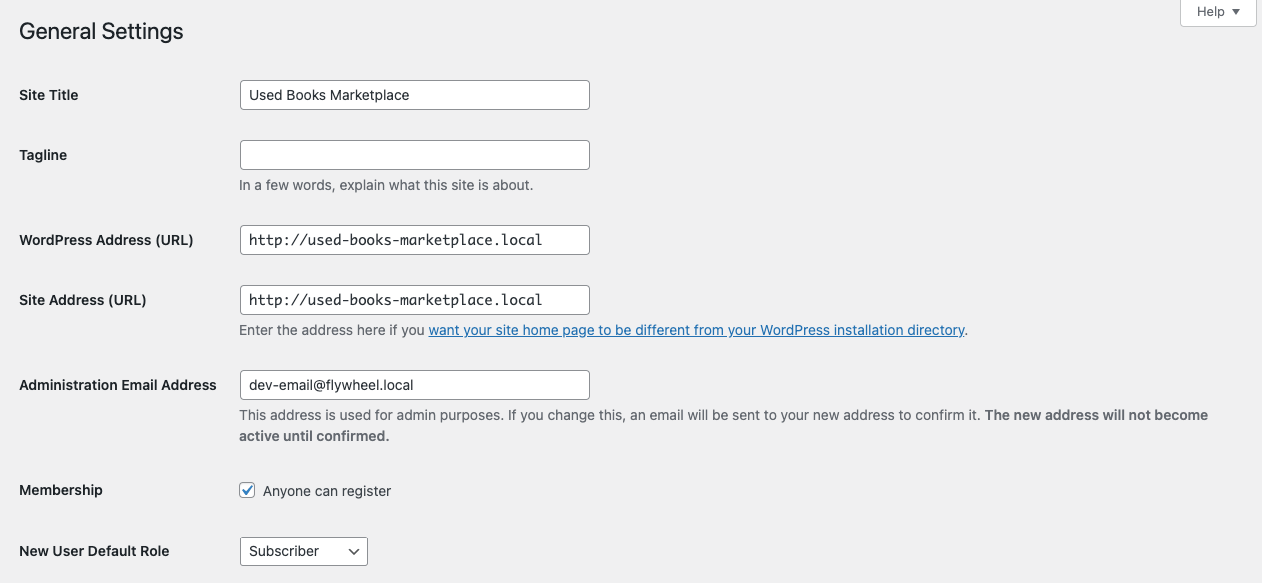Viewport: 1262px width, 583px height.
Task: Click the Site Address (URL) label
Action: [83, 300]
